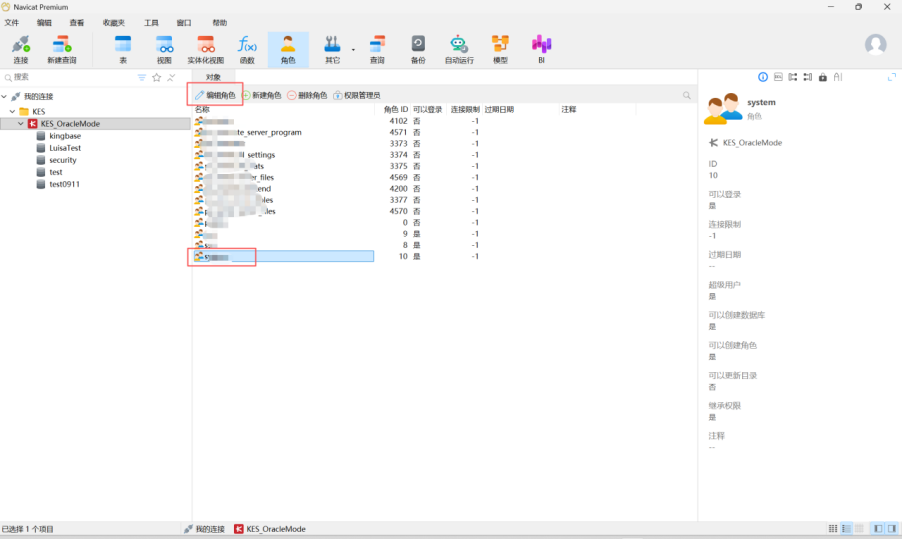The height and width of the screenshot is (539, 903).
Task: Click the 自动运行 (Automation) robot icon
Action: (458, 48)
